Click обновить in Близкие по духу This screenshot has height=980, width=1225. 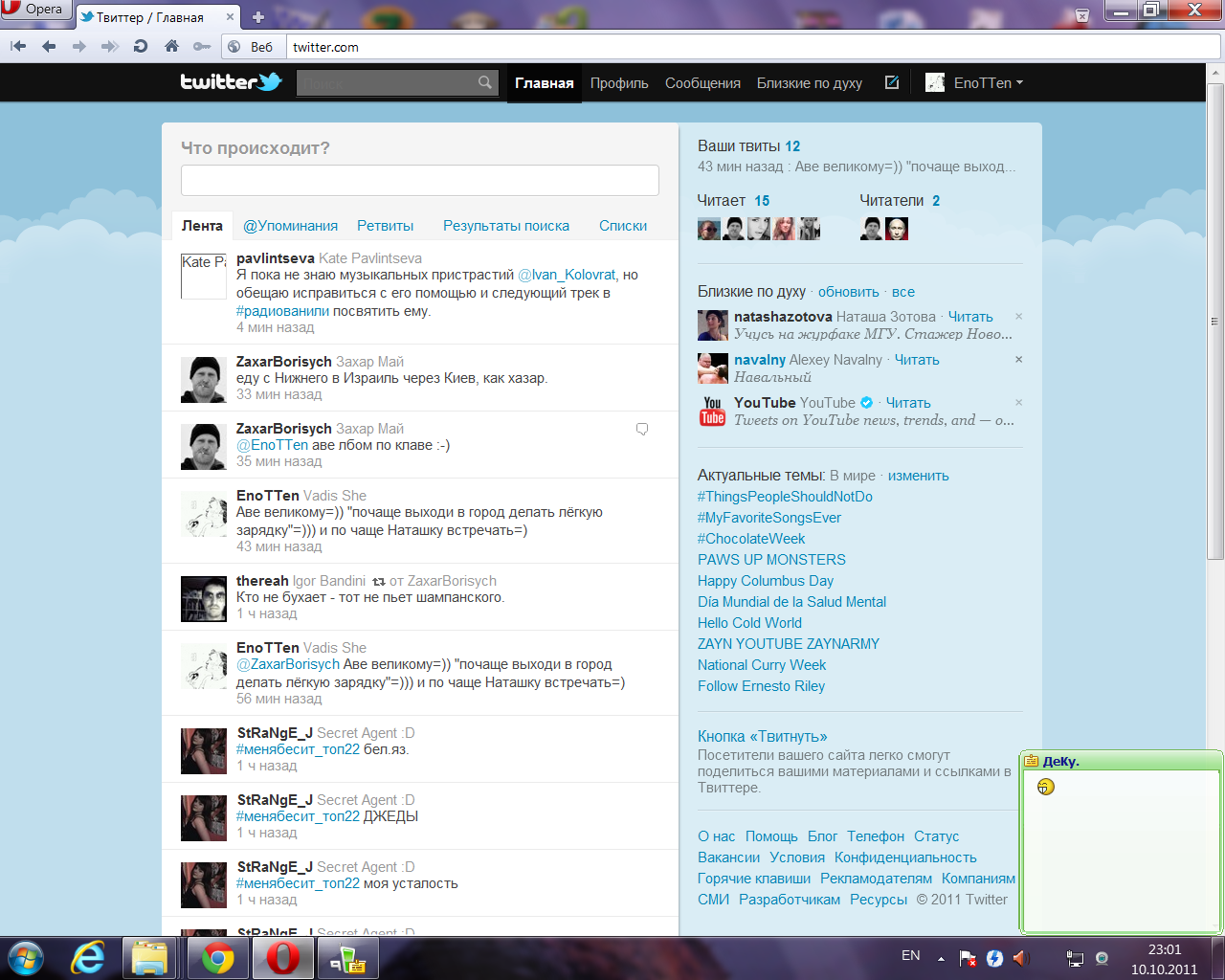coord(848,292)
